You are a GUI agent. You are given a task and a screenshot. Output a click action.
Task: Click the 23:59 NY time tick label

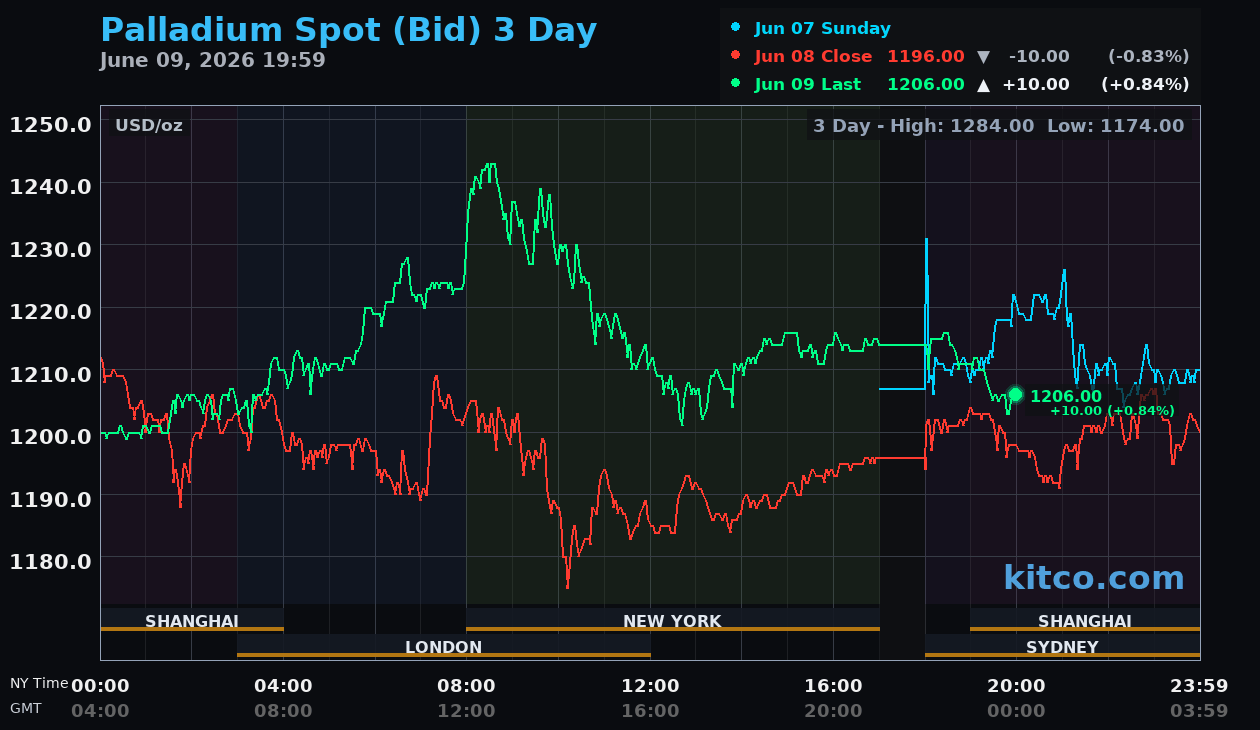pos(1199,686)
